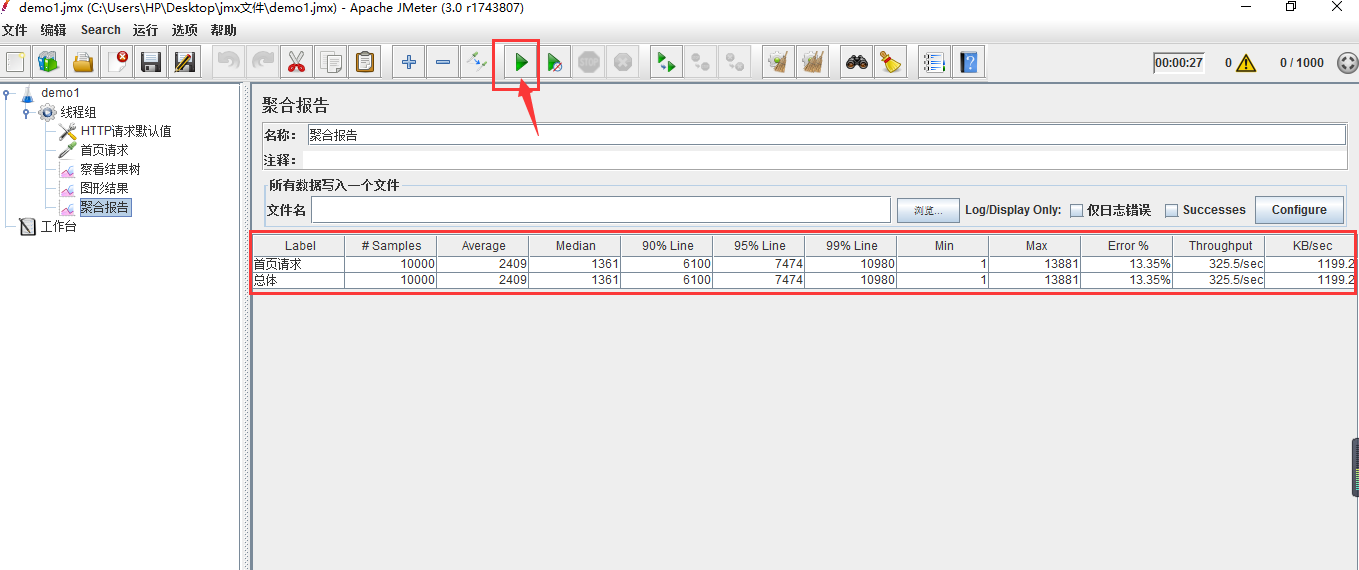The image size is (1359, 570).
Task: Collapse the 线程组 tree node
Action: (x=27, y=113)
